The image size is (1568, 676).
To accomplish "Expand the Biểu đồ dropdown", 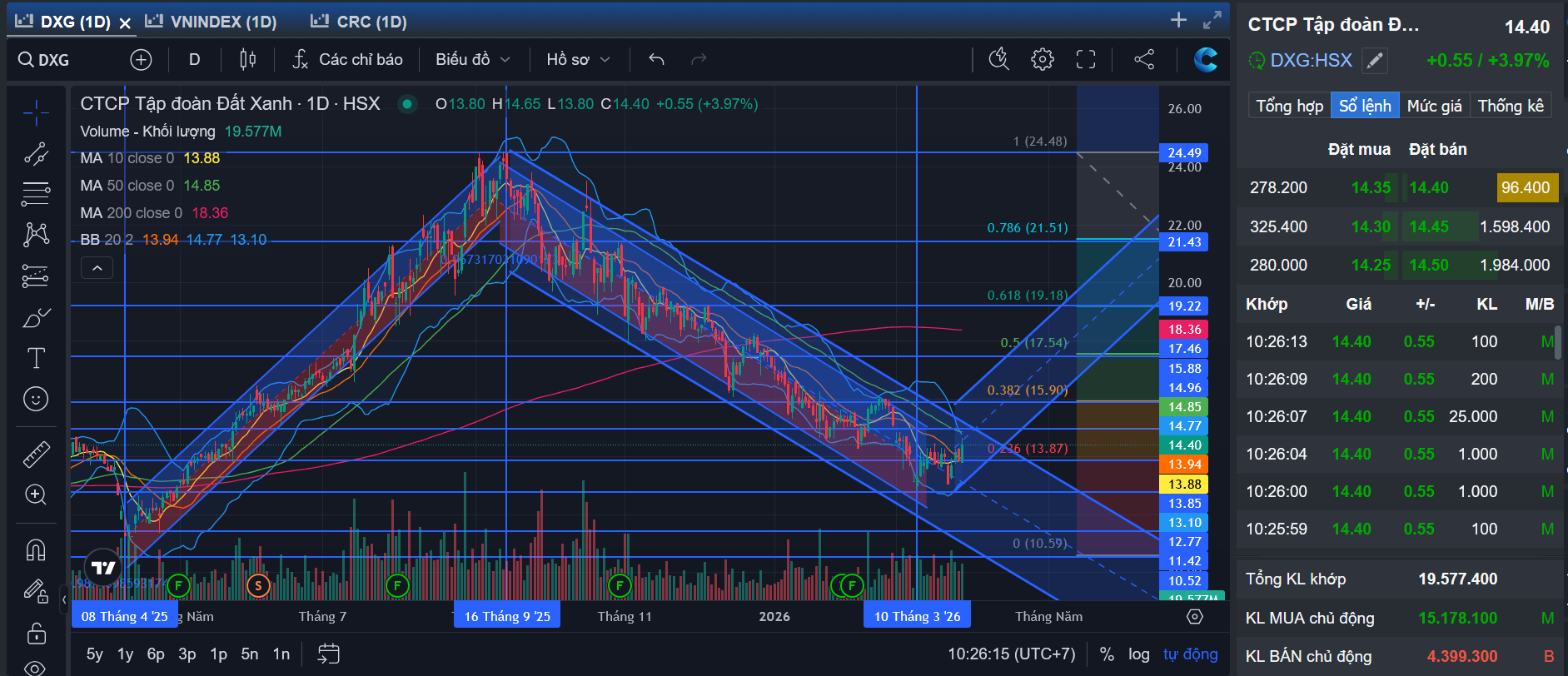I will (x=472, y=59).
